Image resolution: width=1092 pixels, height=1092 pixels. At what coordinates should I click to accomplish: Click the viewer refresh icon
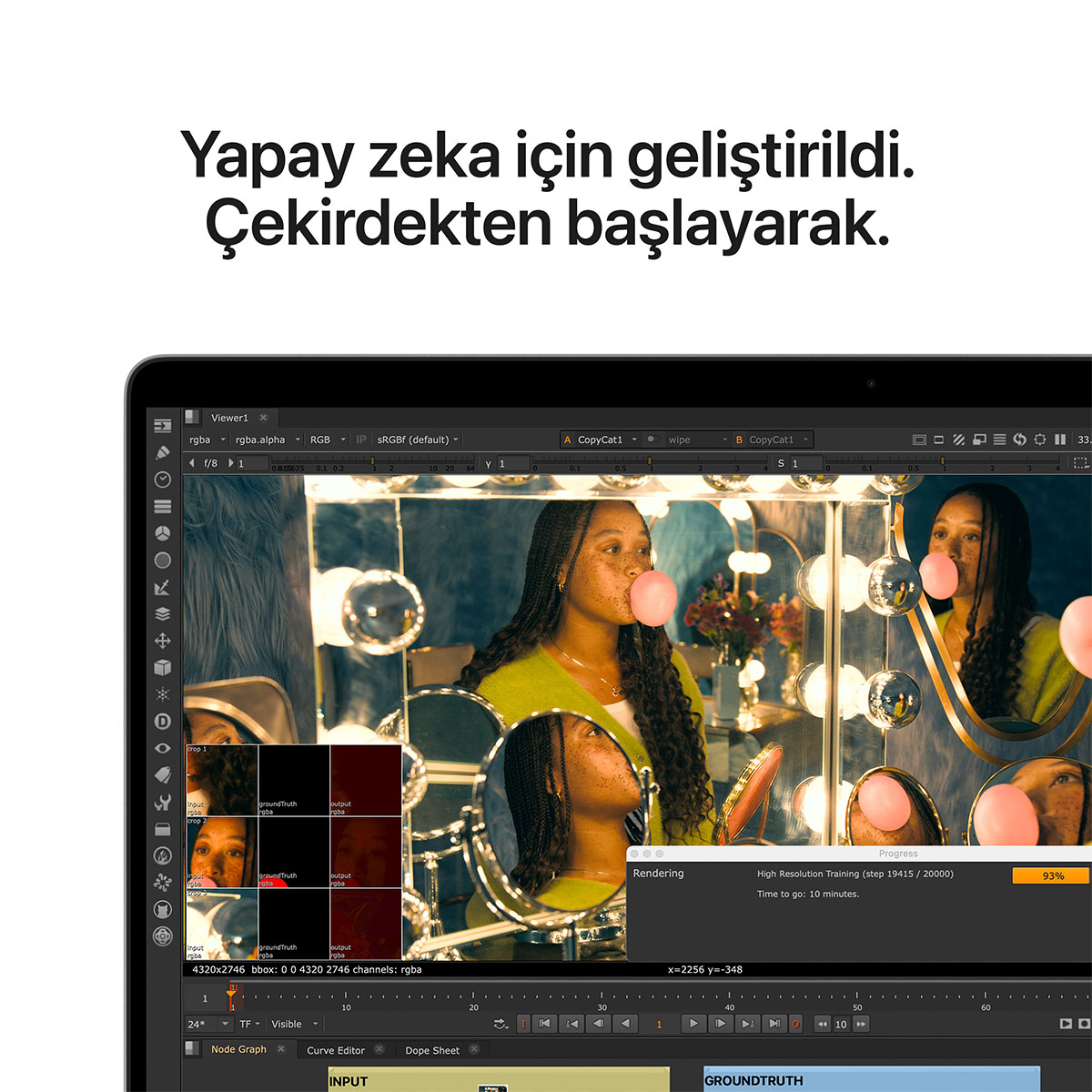[x=1020, y=440]
